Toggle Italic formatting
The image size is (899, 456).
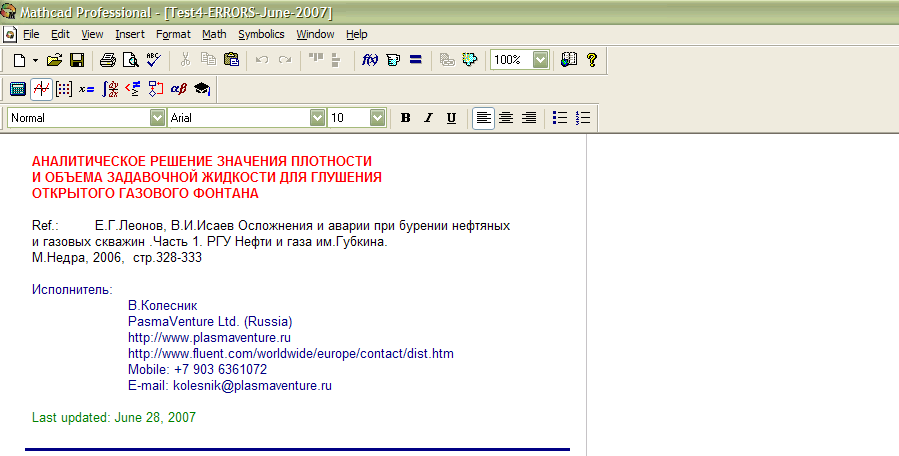(x=428, y=118)
